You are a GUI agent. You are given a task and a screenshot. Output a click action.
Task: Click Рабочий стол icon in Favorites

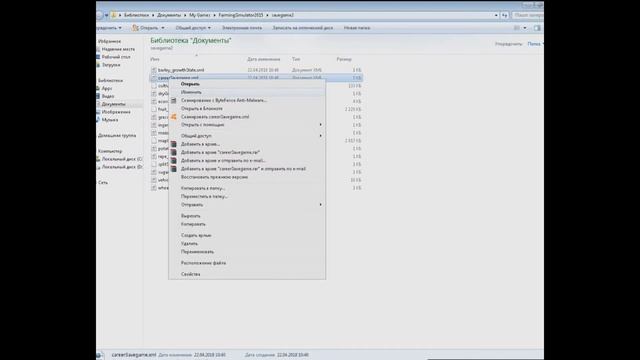point(98,57)
